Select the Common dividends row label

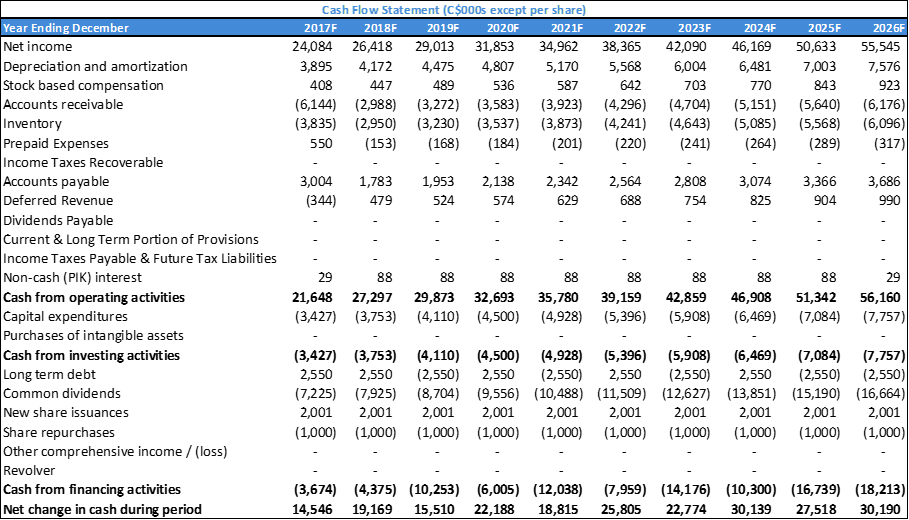58,393
